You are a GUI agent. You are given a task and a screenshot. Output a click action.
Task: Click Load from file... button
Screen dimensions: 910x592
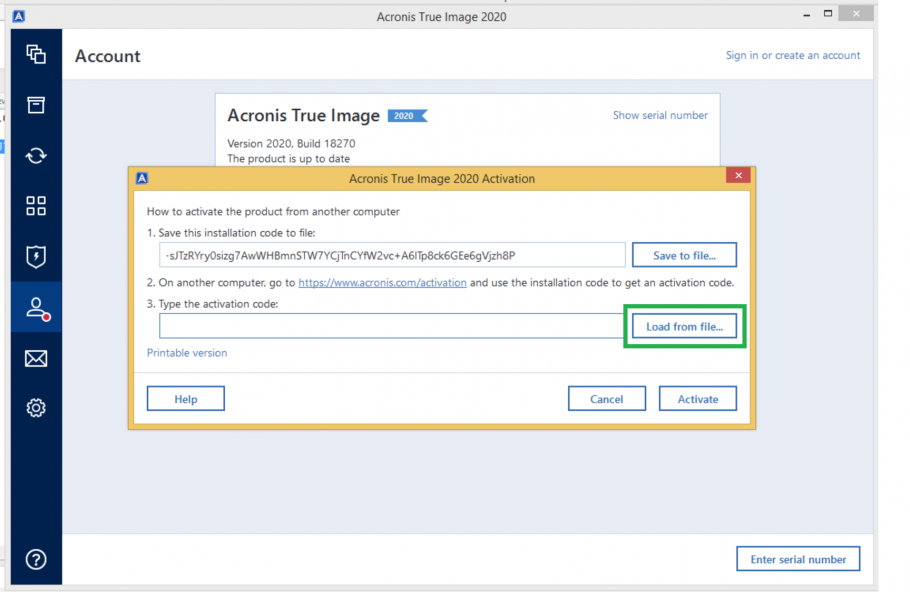[x=684, y=327]
